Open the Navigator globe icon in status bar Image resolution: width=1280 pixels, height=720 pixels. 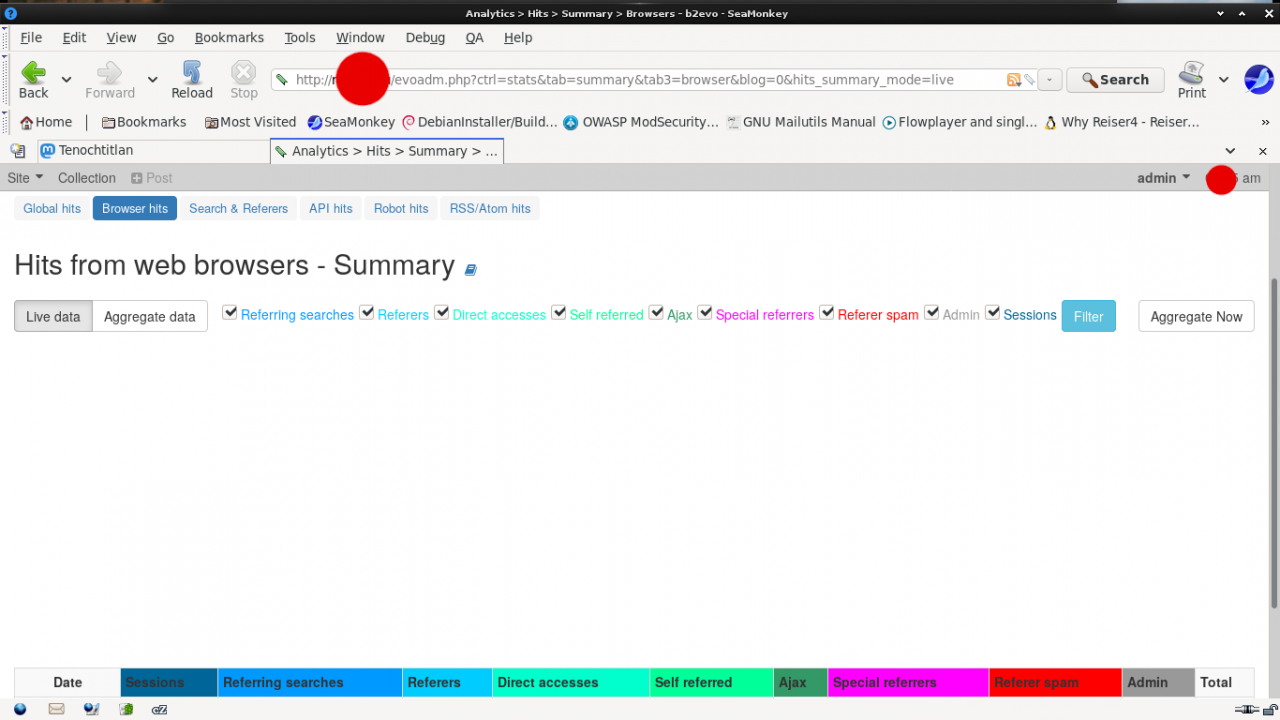click(x=20, y=709)
